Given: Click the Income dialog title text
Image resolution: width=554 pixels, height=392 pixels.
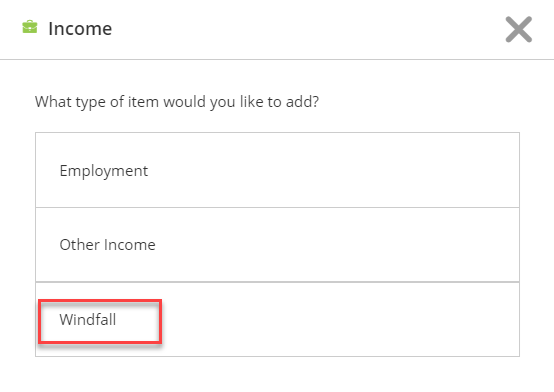Looking at the screenshot, I should (x=80, y=29).
